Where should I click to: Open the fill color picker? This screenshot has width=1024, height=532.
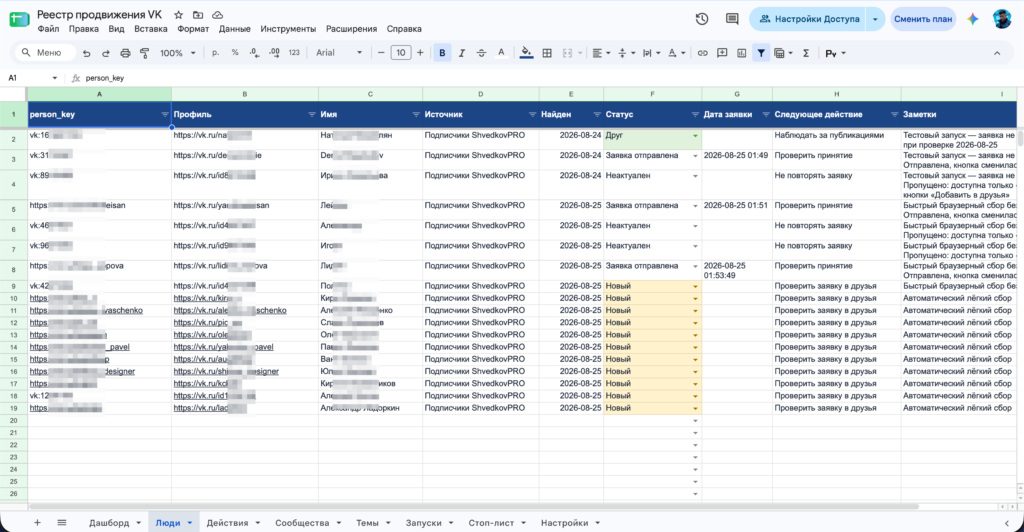tap(526, 53)
